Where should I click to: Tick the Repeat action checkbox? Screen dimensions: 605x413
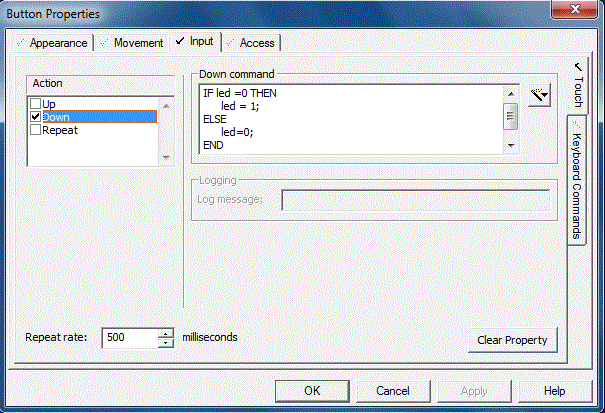point(36,130)
